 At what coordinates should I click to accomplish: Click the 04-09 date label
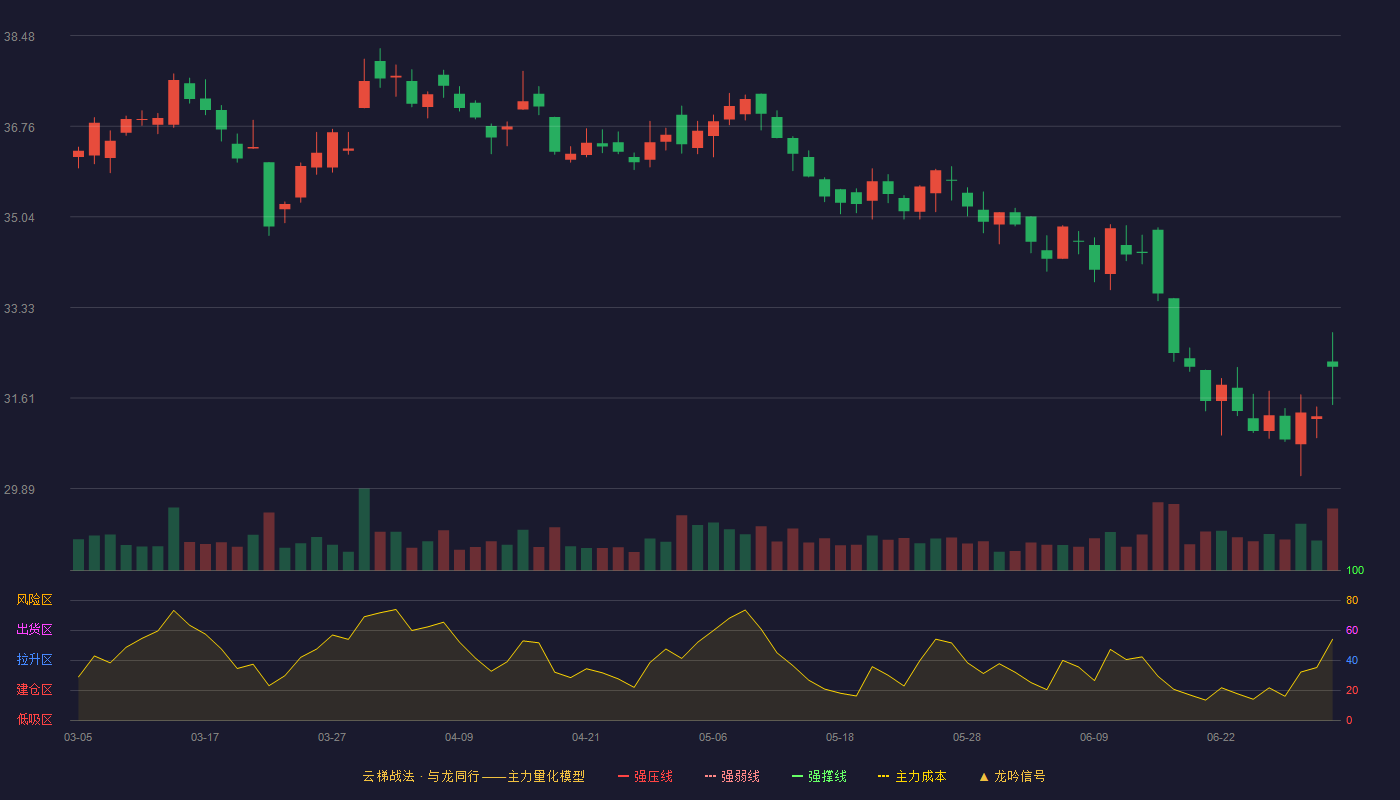coord(459,737)
